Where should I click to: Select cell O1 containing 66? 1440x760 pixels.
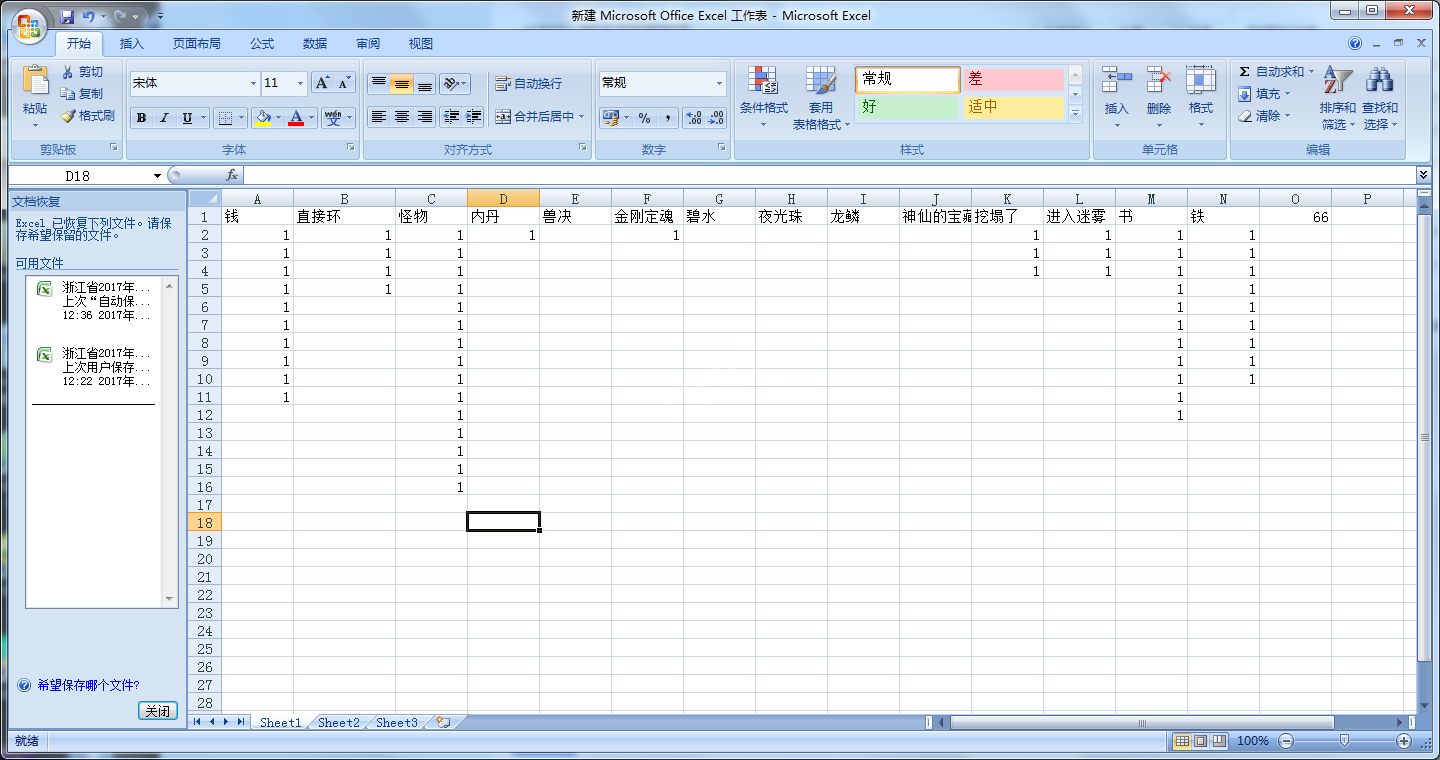1295,217
